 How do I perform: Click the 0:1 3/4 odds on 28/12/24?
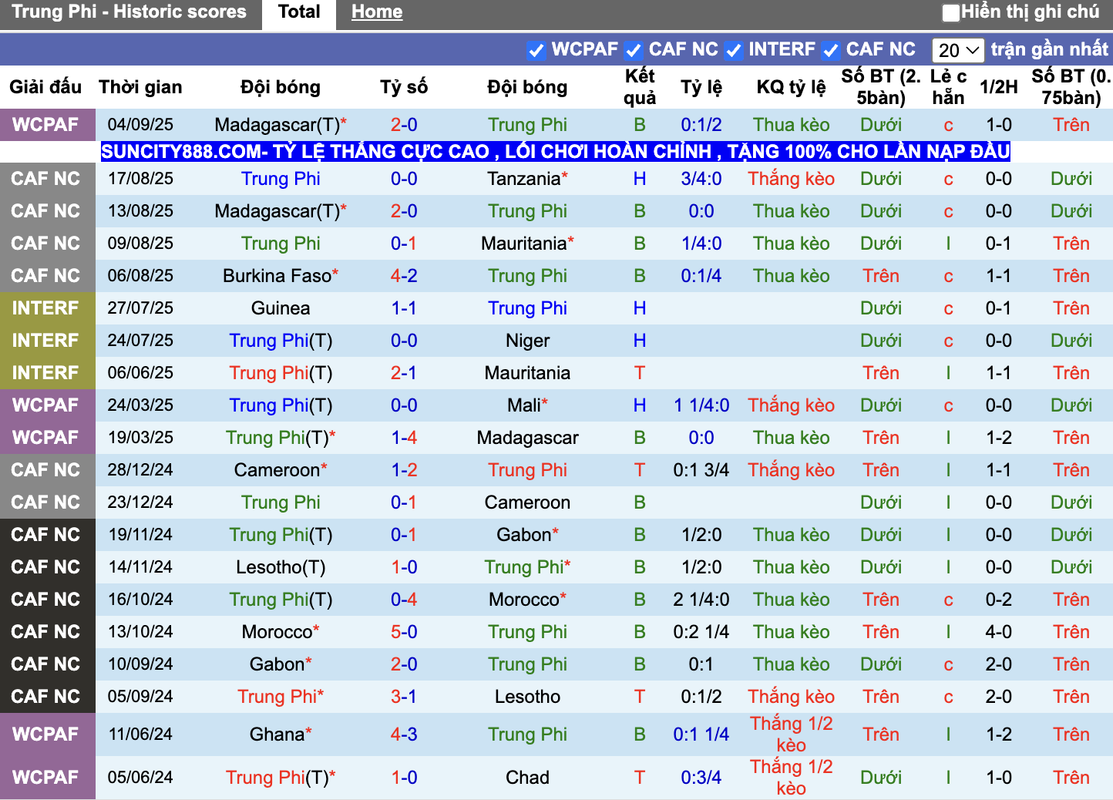[701, 471]
